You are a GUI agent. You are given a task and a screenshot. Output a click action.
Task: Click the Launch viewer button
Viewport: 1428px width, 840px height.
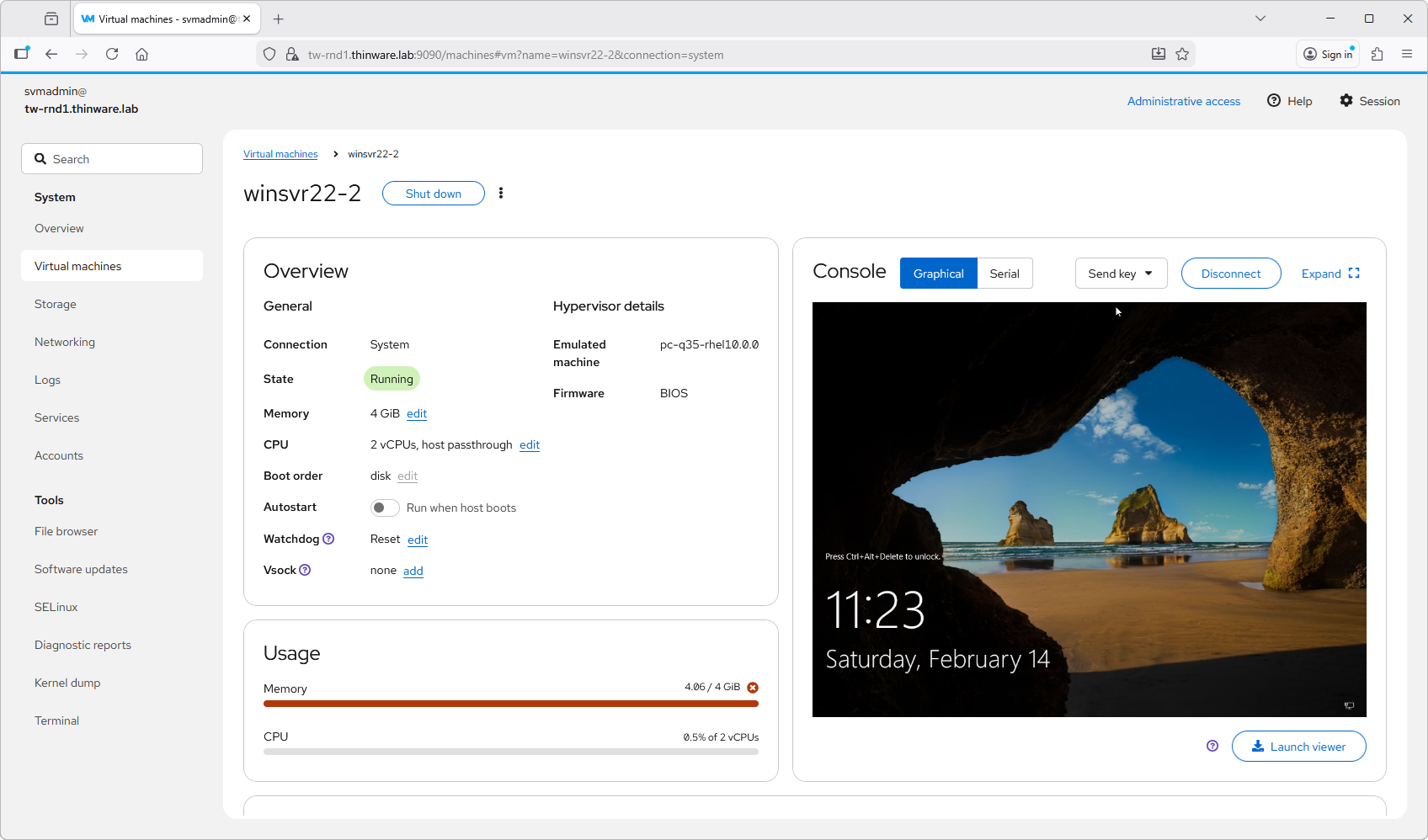point(1299,747)
